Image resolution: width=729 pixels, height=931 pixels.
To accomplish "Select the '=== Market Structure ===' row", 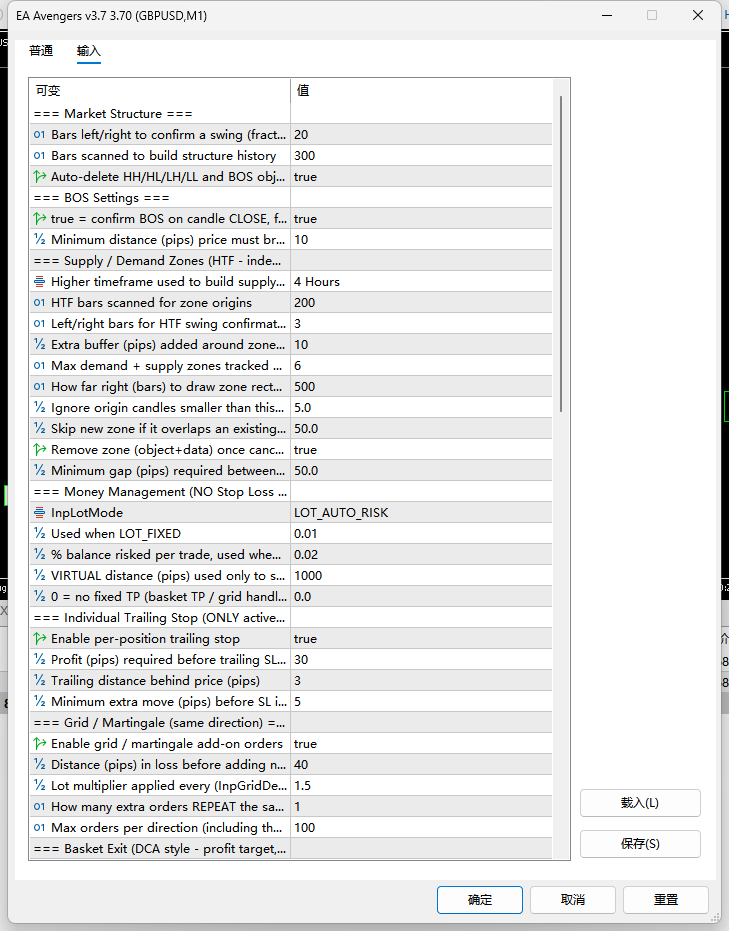I will (291, 114).
